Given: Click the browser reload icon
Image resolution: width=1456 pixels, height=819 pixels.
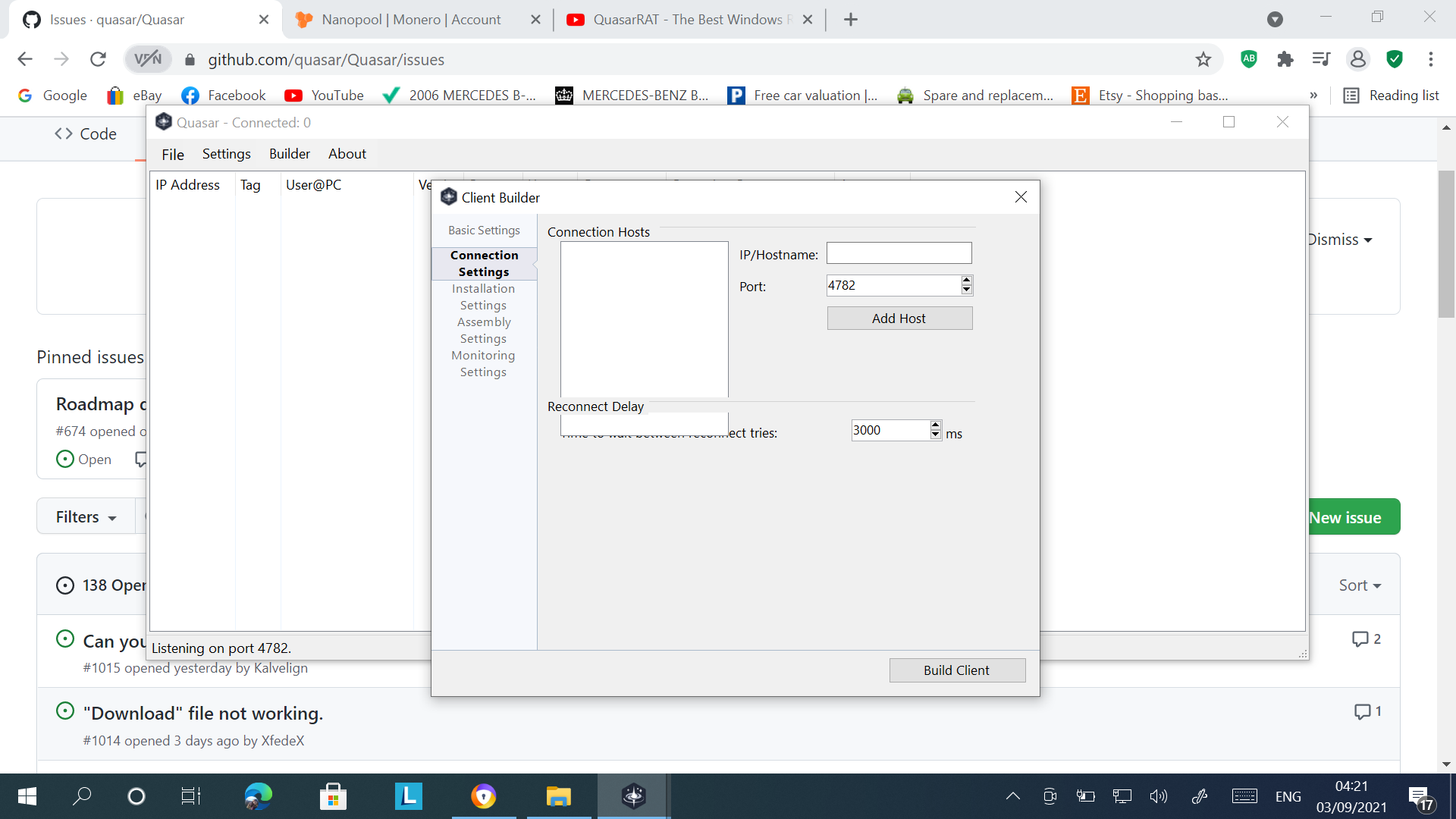Looking at the screenshot, I should [x=98, y=59].
